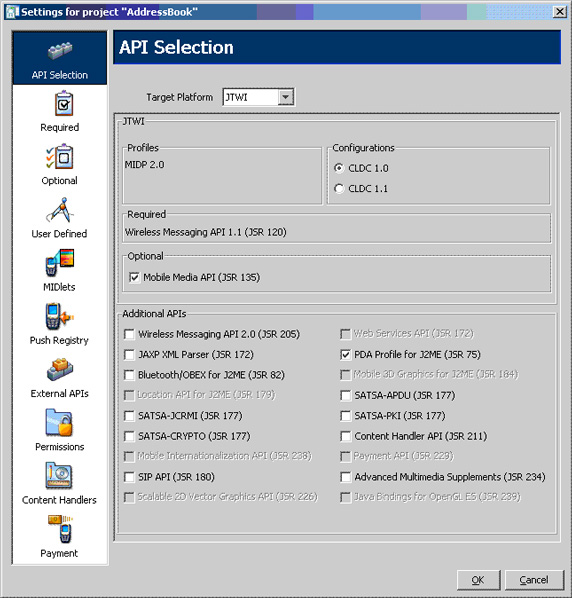572x598 pixels.
Task: Open Content Handlers icon
Action: tap(59, 476)
